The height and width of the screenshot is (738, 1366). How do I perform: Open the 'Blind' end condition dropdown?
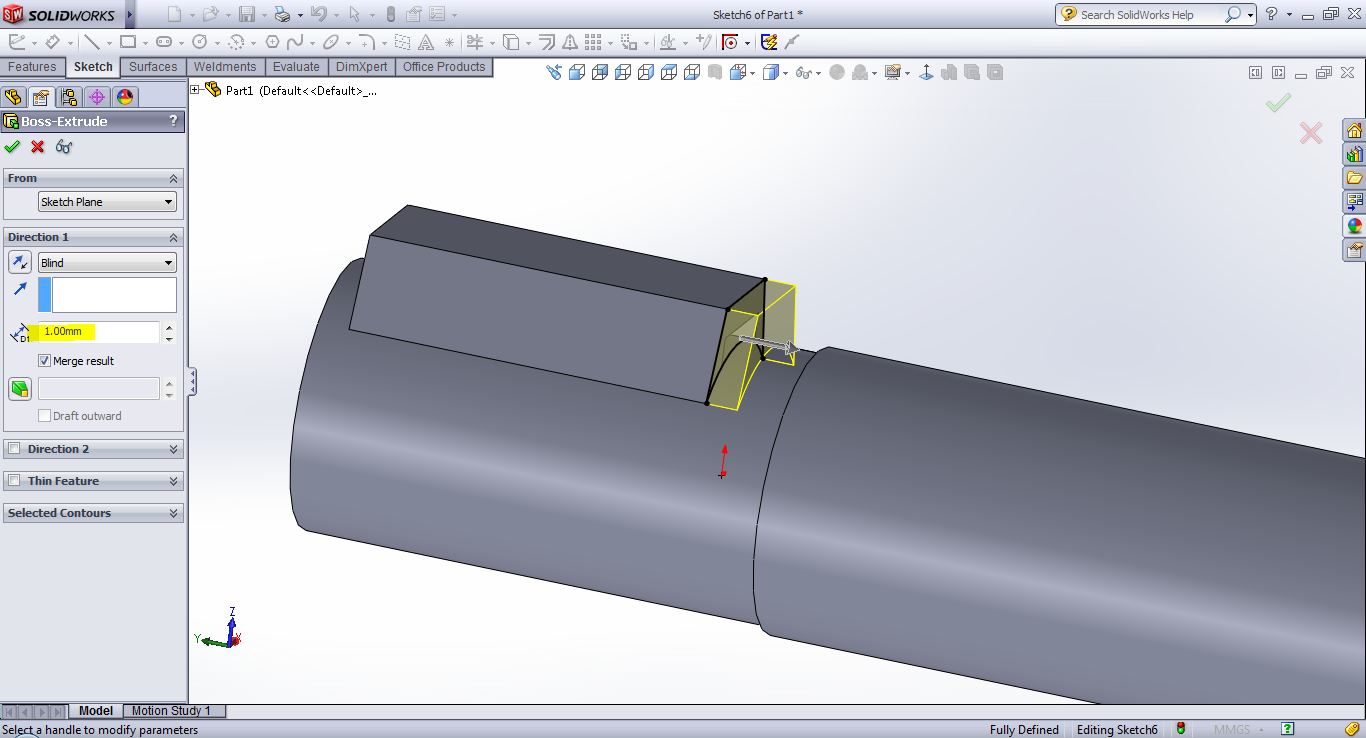click(107, 262)
